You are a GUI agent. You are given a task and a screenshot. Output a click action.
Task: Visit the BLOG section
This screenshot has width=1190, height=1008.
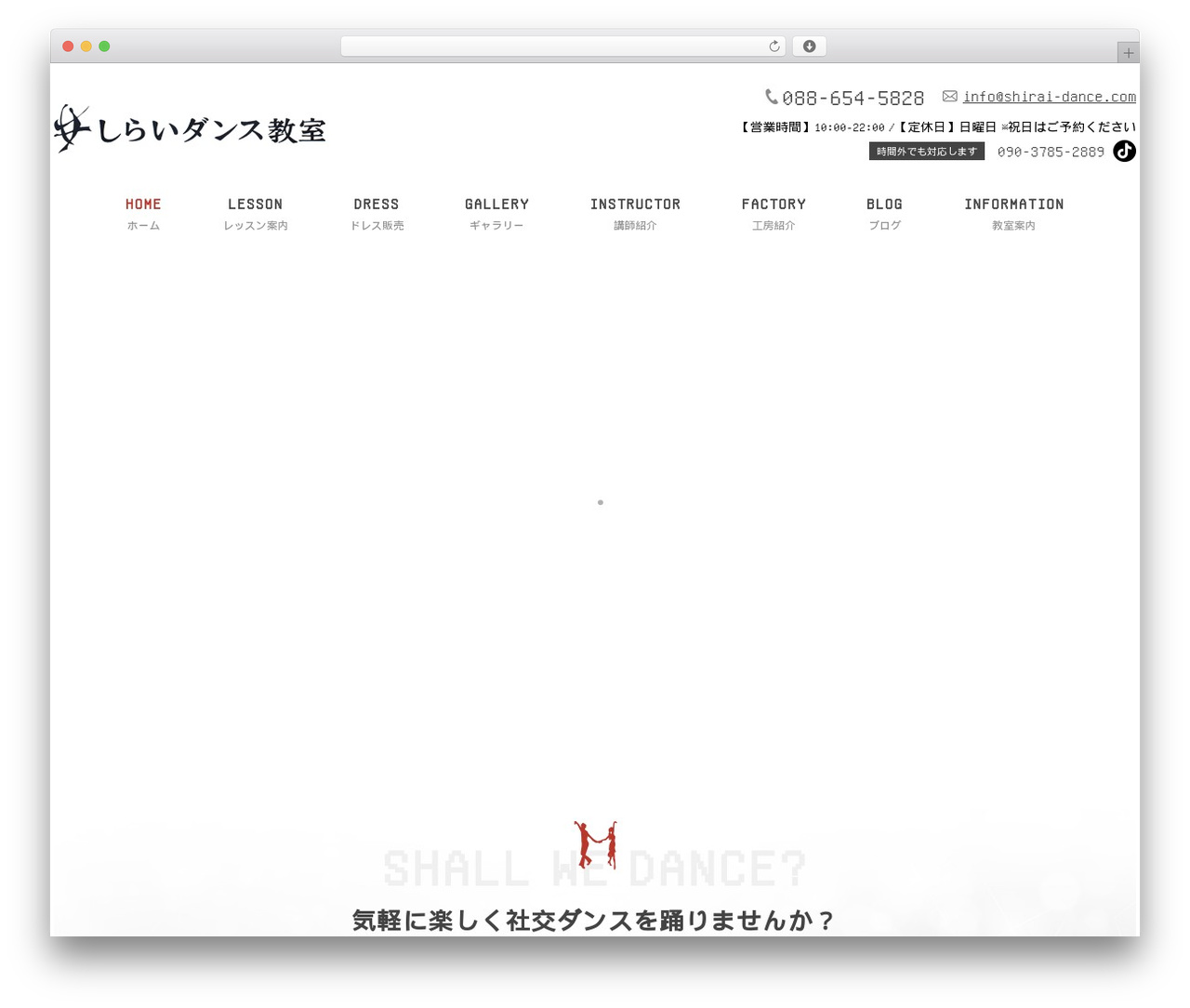(884, 213)
